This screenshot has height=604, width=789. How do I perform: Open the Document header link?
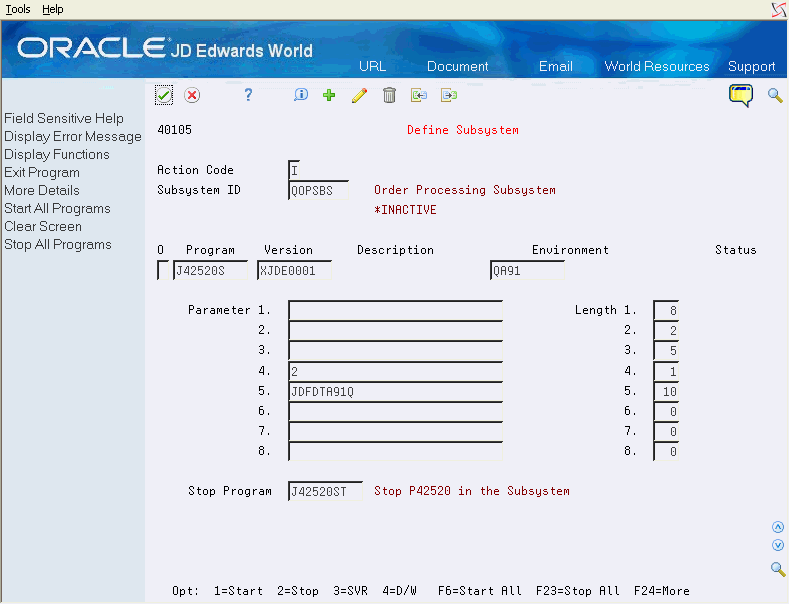(x=457, y=66)
